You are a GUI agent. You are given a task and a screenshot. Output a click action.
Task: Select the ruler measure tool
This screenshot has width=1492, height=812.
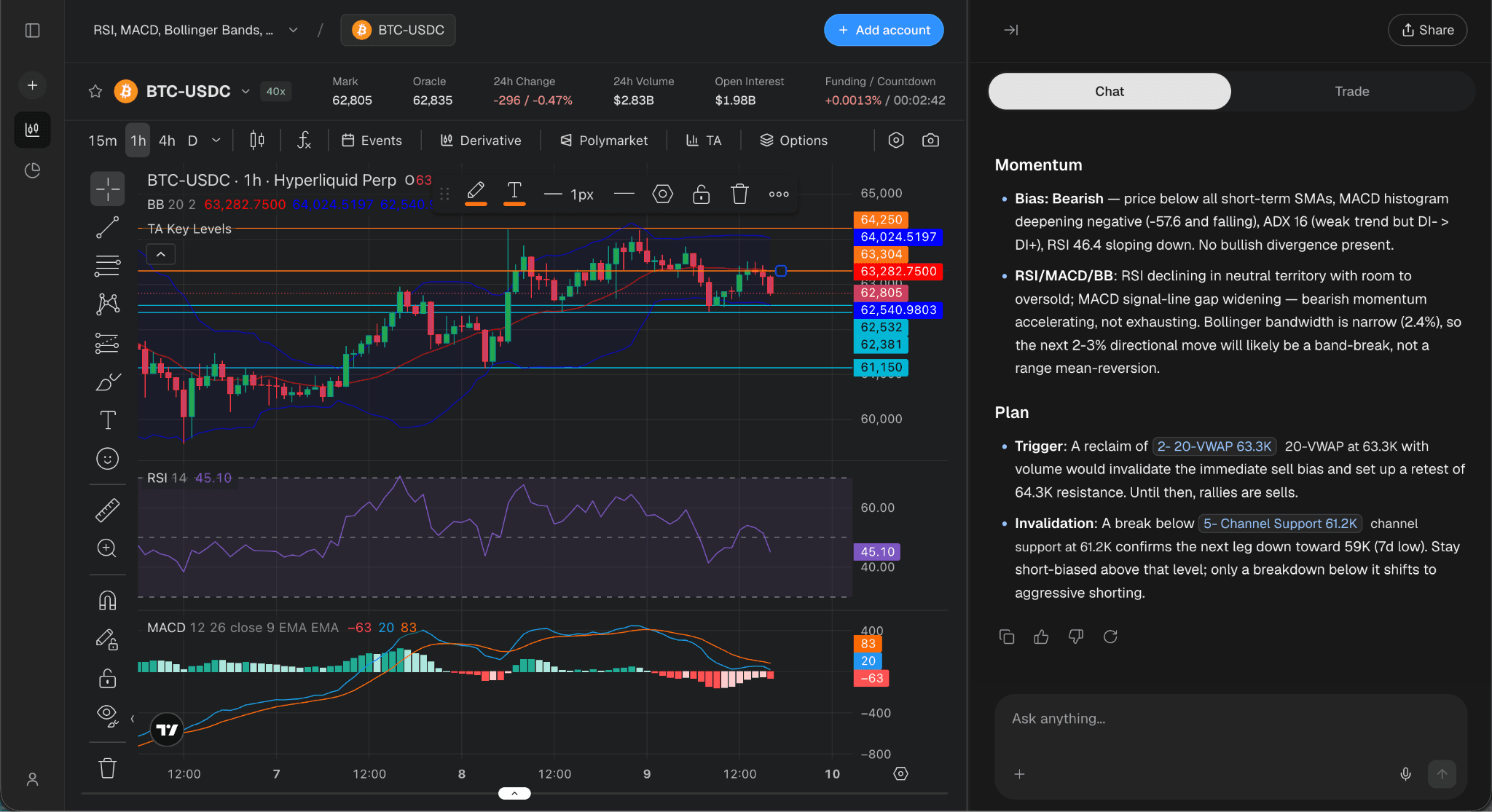108,510
